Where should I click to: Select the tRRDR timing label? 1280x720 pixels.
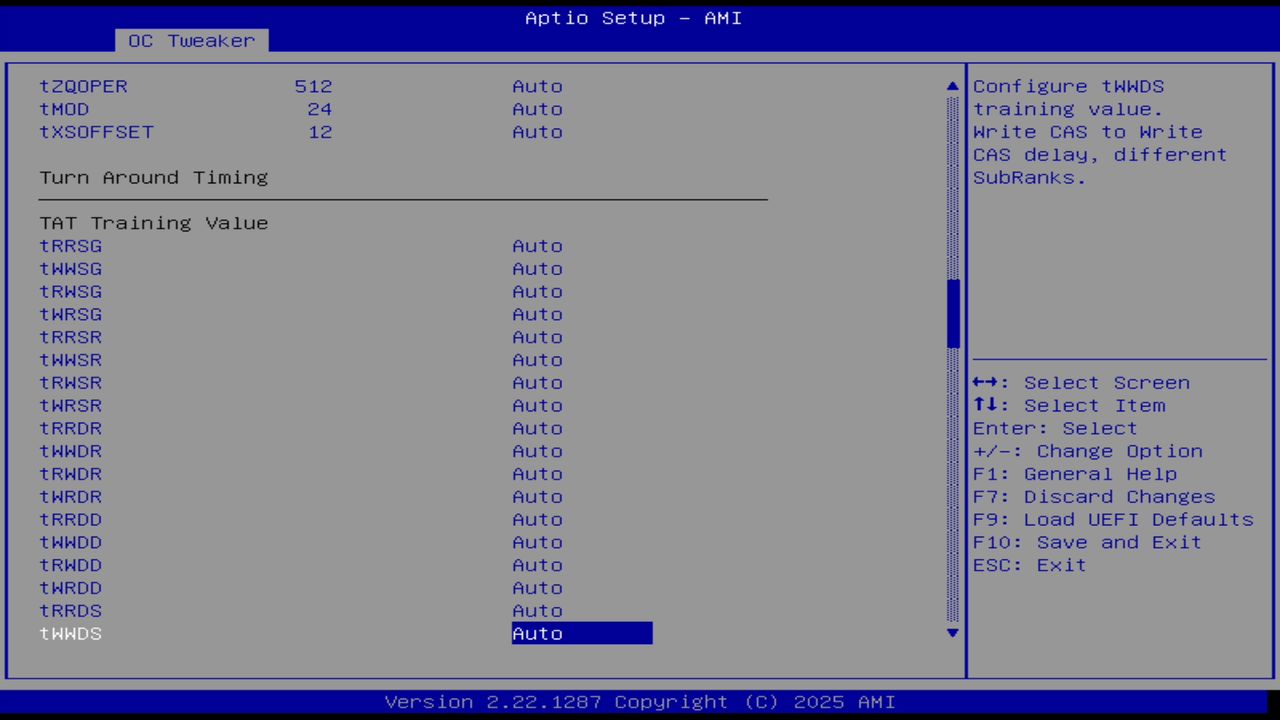[x=70, y=428]
